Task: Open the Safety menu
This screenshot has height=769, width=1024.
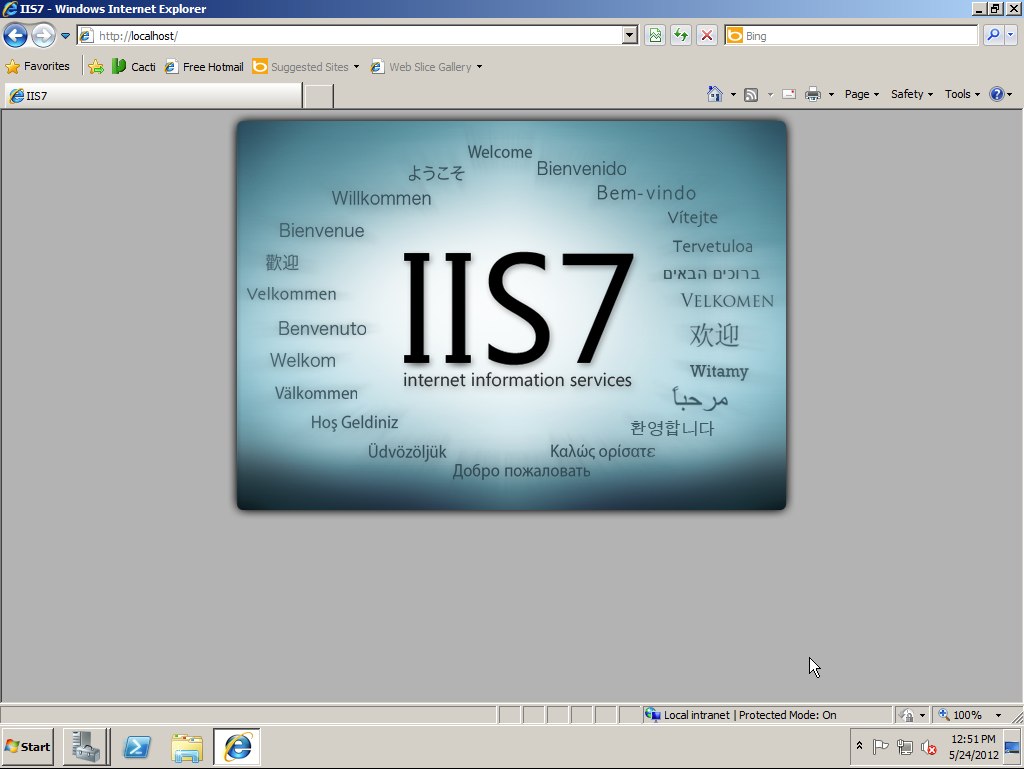Action: coord(912,94)
